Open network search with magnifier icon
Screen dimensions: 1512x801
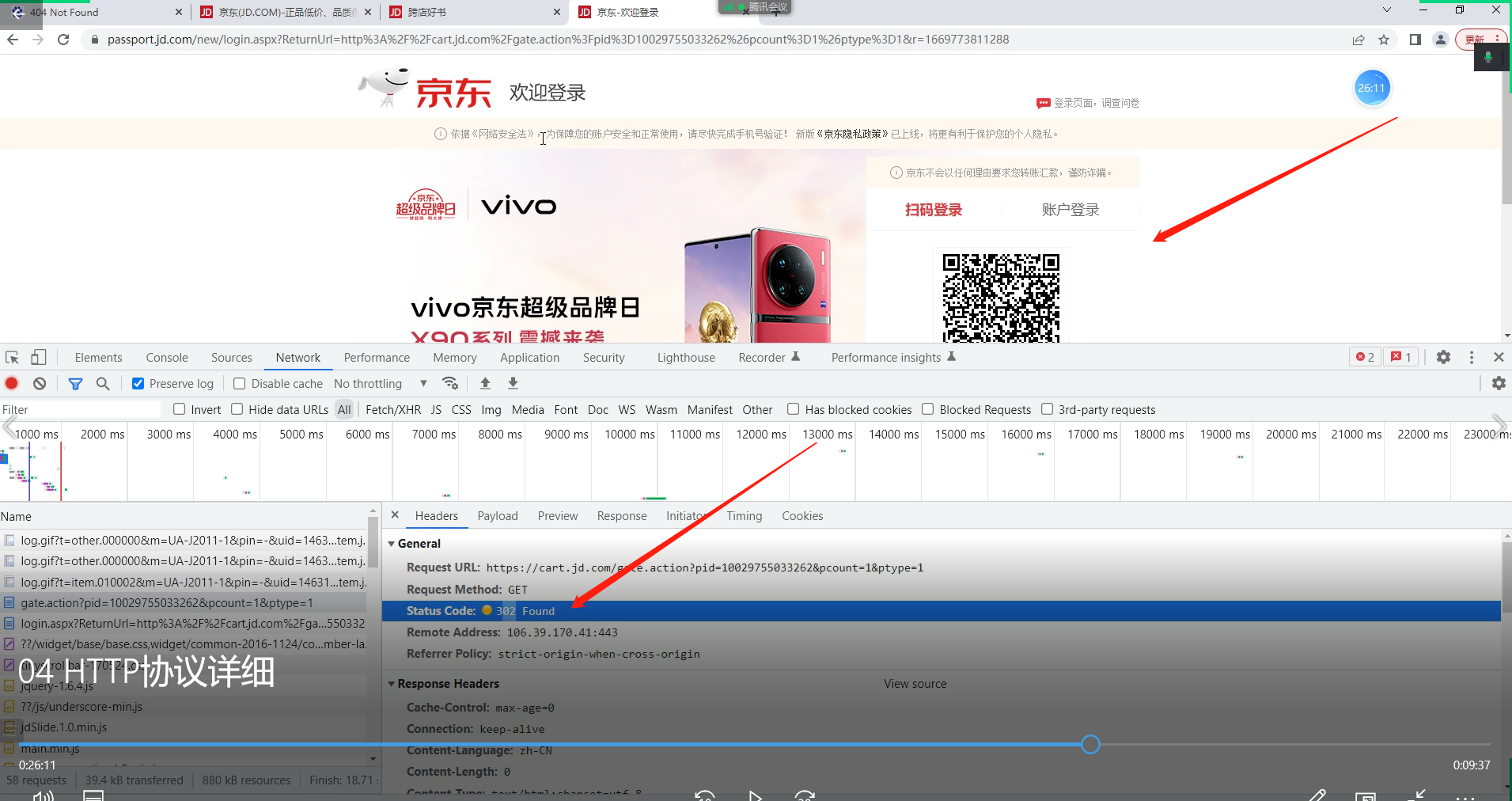tap(103, 384)
